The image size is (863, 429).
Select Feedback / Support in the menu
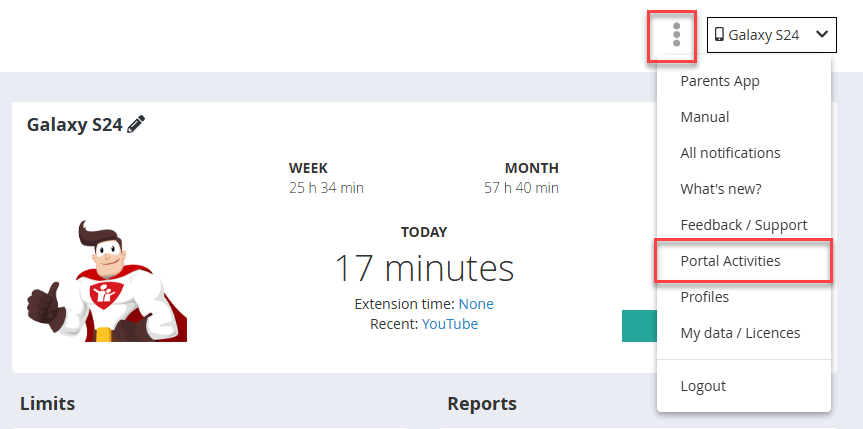click(743, 225)
